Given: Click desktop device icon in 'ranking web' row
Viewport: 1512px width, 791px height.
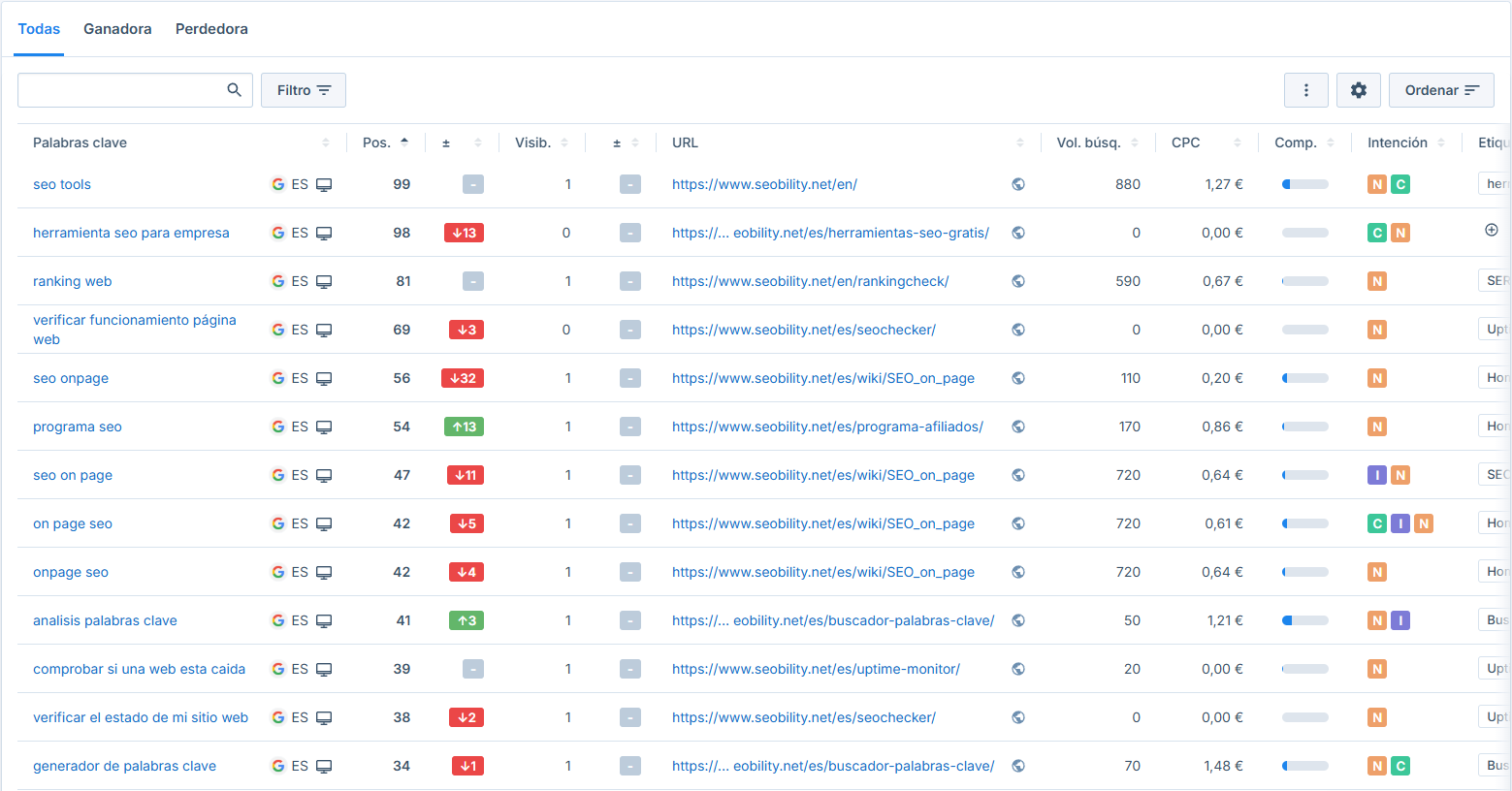Looking at the screenshot, I should coord(324,282).
